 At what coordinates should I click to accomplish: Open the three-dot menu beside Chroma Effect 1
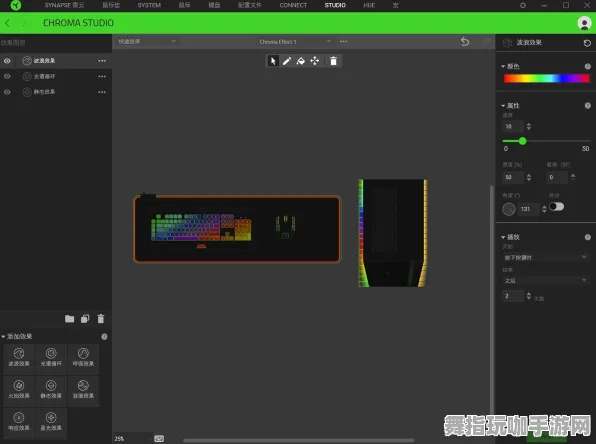click(x=344, y=41)
